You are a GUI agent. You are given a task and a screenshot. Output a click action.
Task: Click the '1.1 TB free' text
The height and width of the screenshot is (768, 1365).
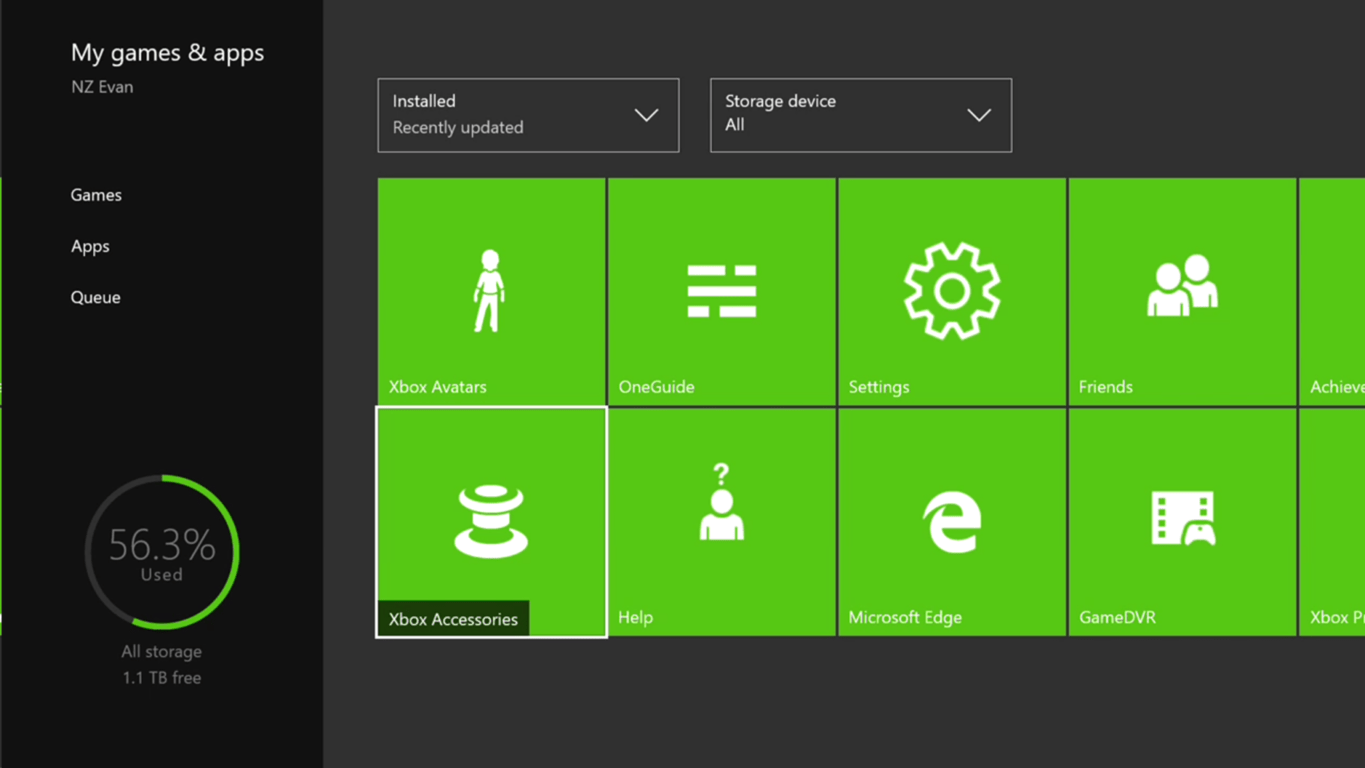pyautogui.click(x=161, y=677)
